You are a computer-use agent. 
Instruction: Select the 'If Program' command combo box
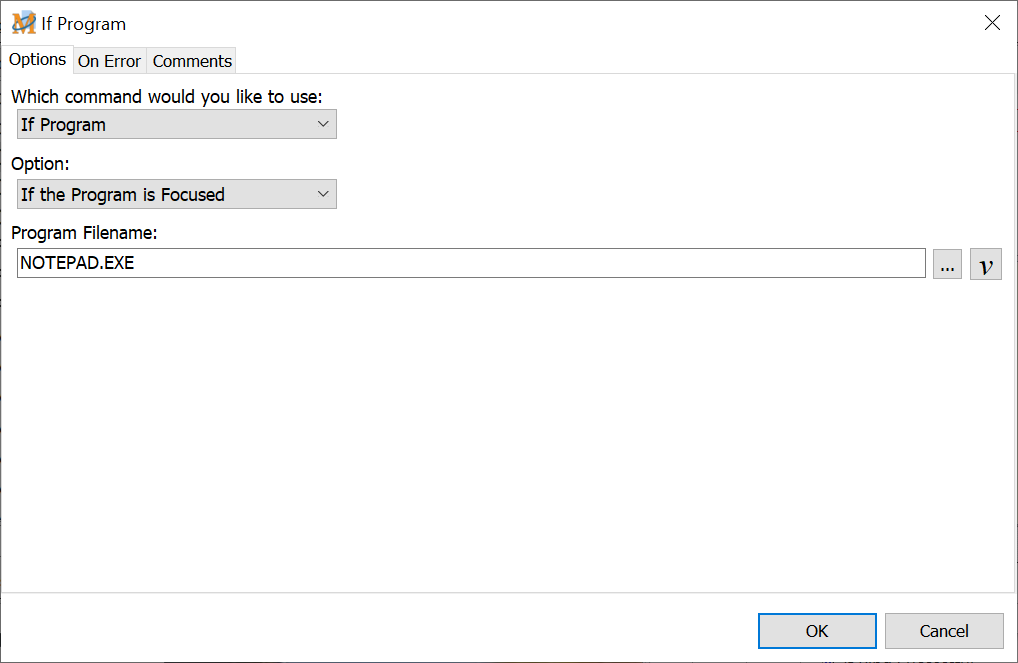(165, 124)
